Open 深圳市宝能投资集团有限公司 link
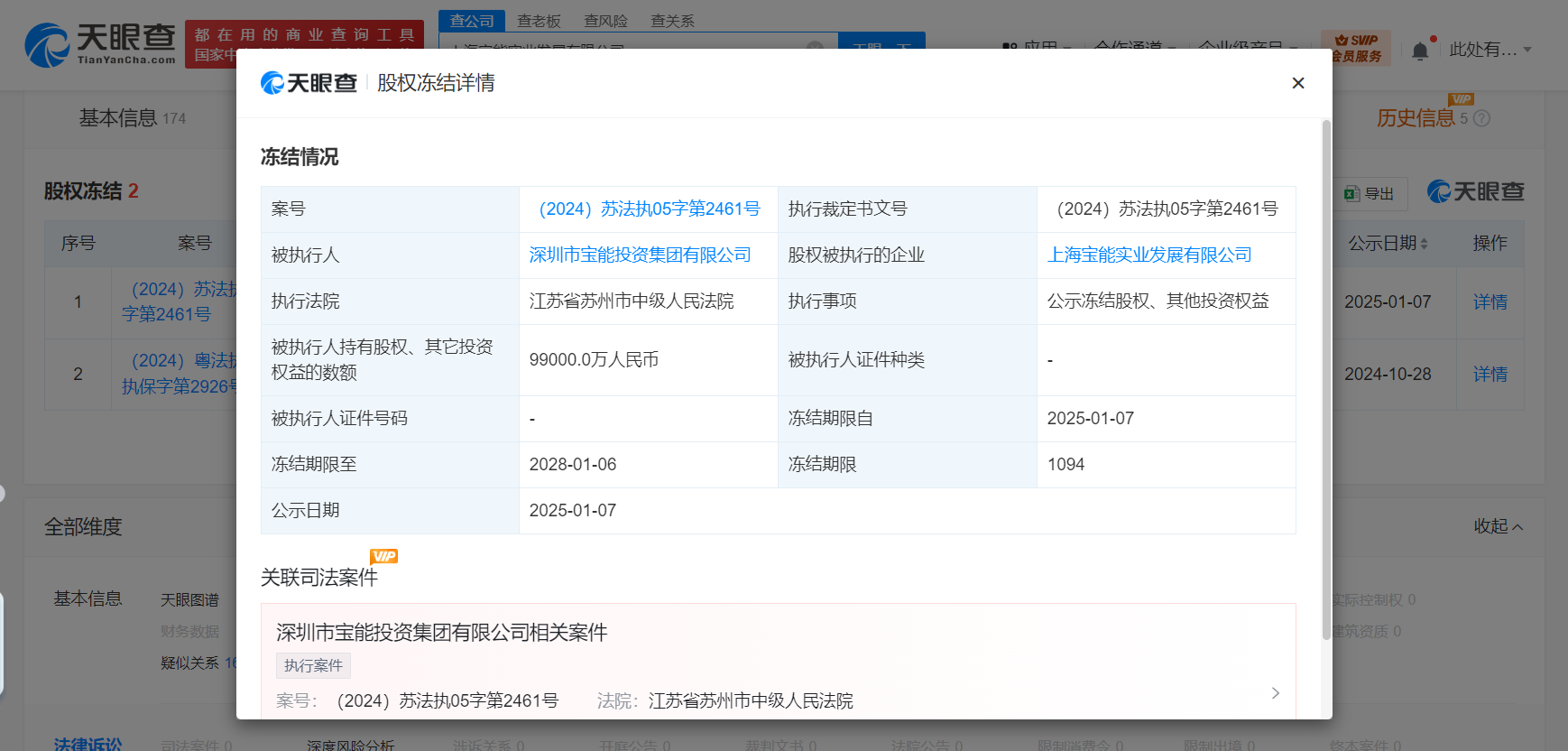Image resolution: width=1568 pixels, height=751 pixels. coord(640,255)
